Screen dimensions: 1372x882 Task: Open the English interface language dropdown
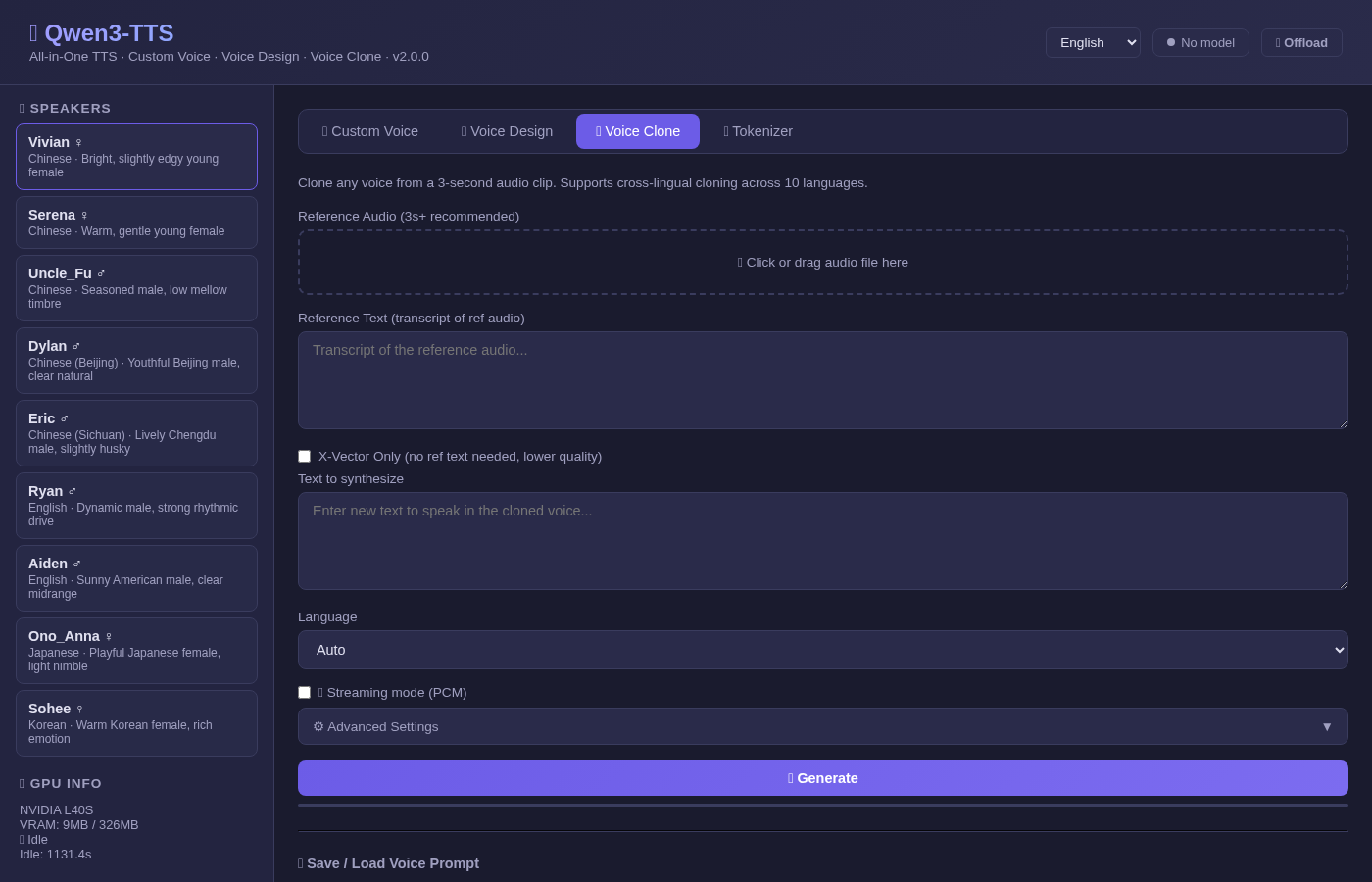(1093, 43)
